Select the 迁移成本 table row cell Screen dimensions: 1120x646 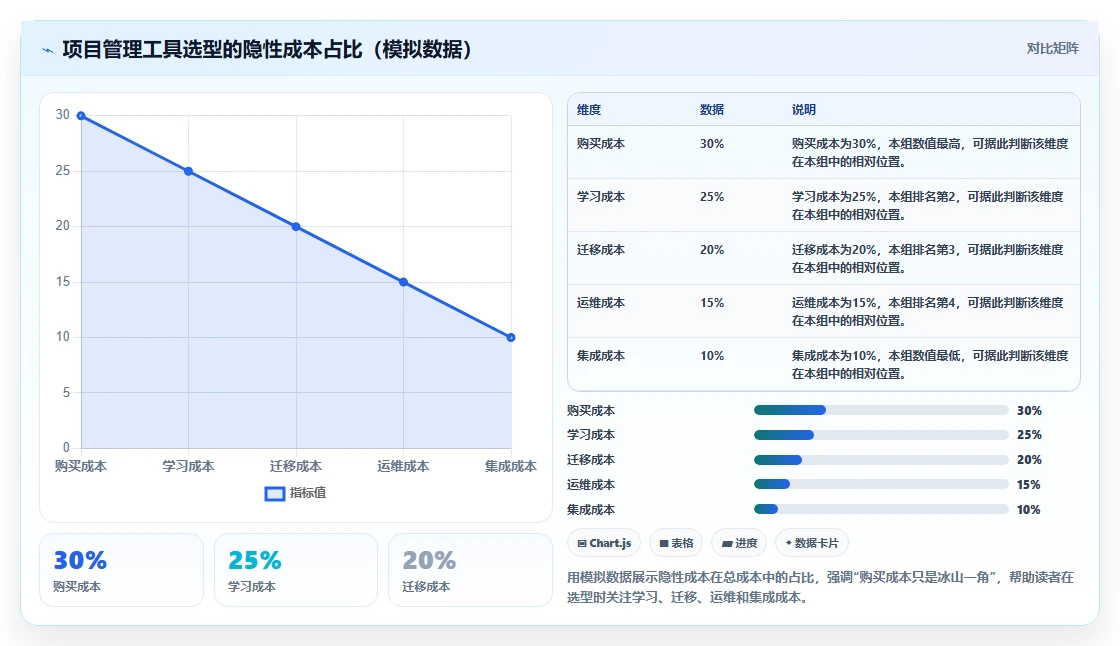601,249
